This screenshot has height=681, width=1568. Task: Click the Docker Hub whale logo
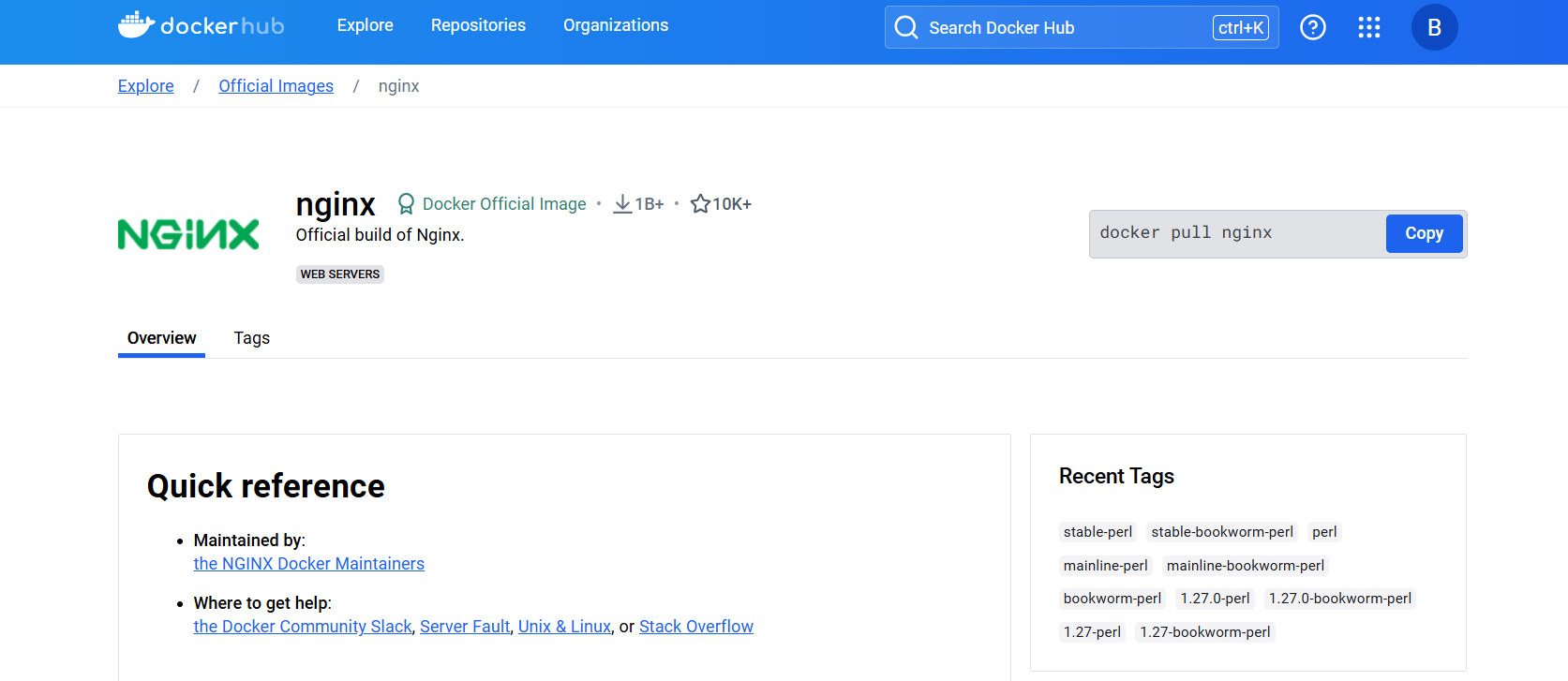click(201, 25)
